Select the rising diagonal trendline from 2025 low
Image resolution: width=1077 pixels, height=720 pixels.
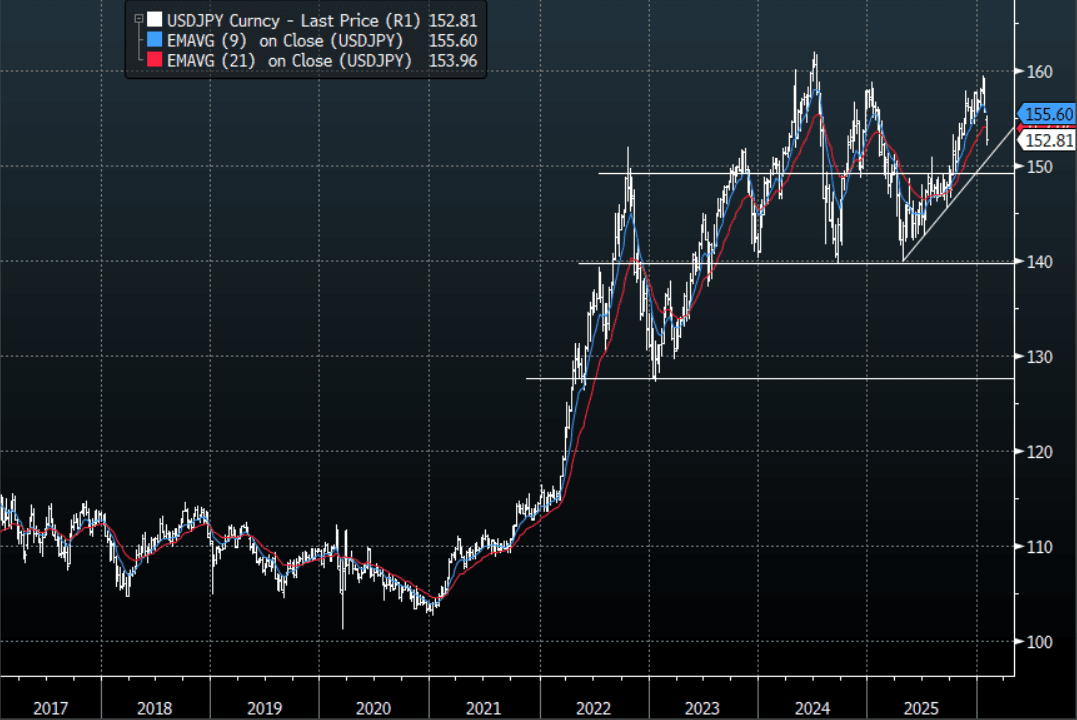coord(960,190)
